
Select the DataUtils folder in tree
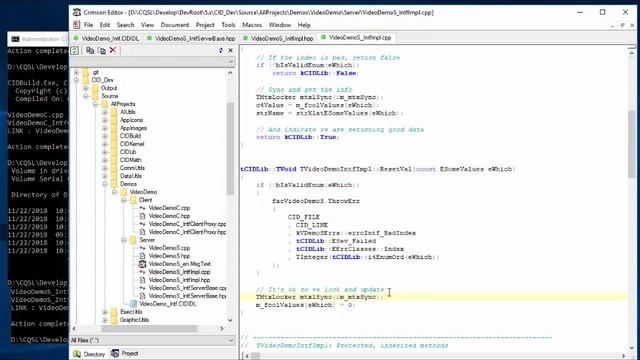pyautogui.click(x=131, y=176)
